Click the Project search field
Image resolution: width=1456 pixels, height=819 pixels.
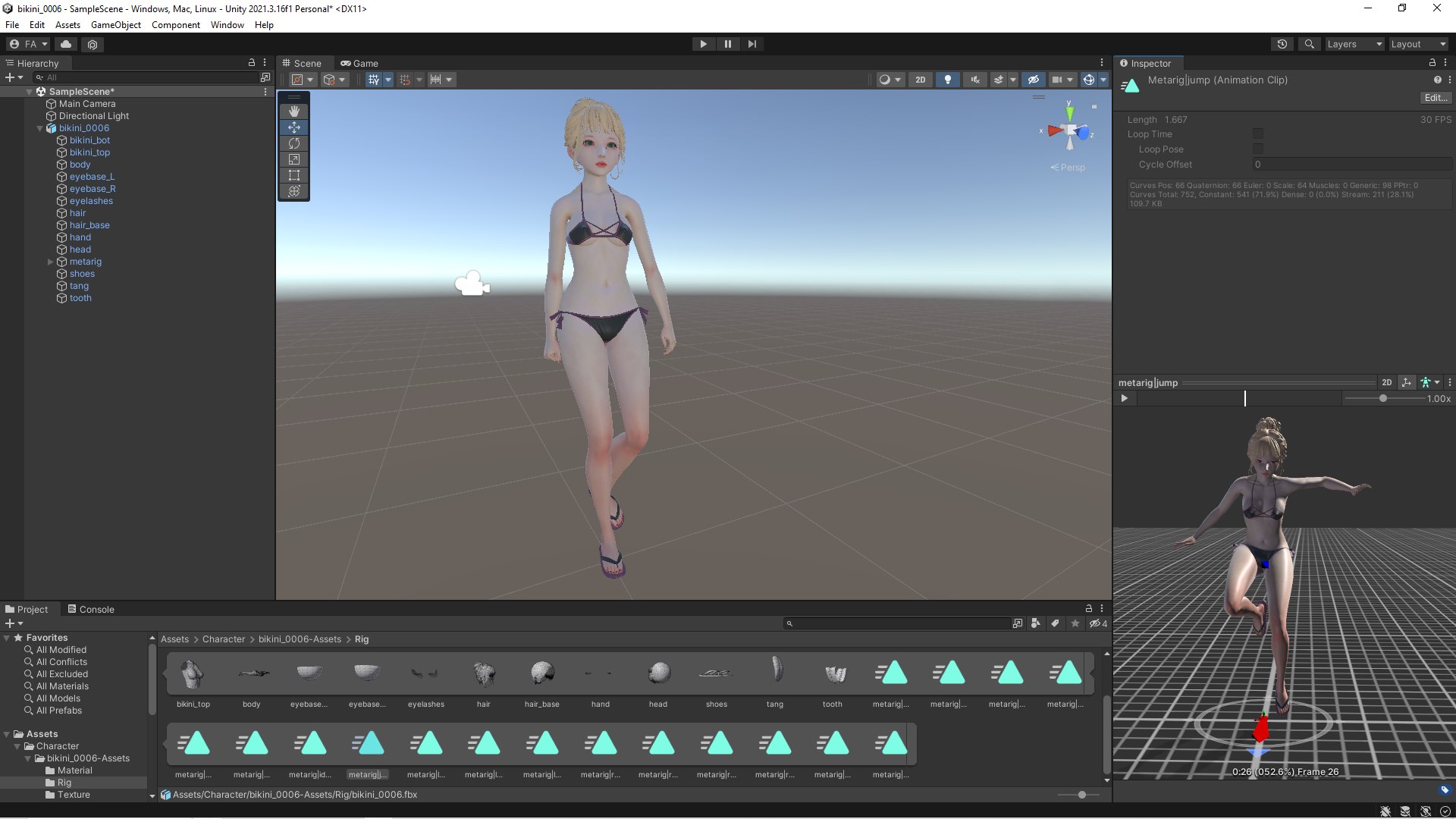(x=896, y=623)
